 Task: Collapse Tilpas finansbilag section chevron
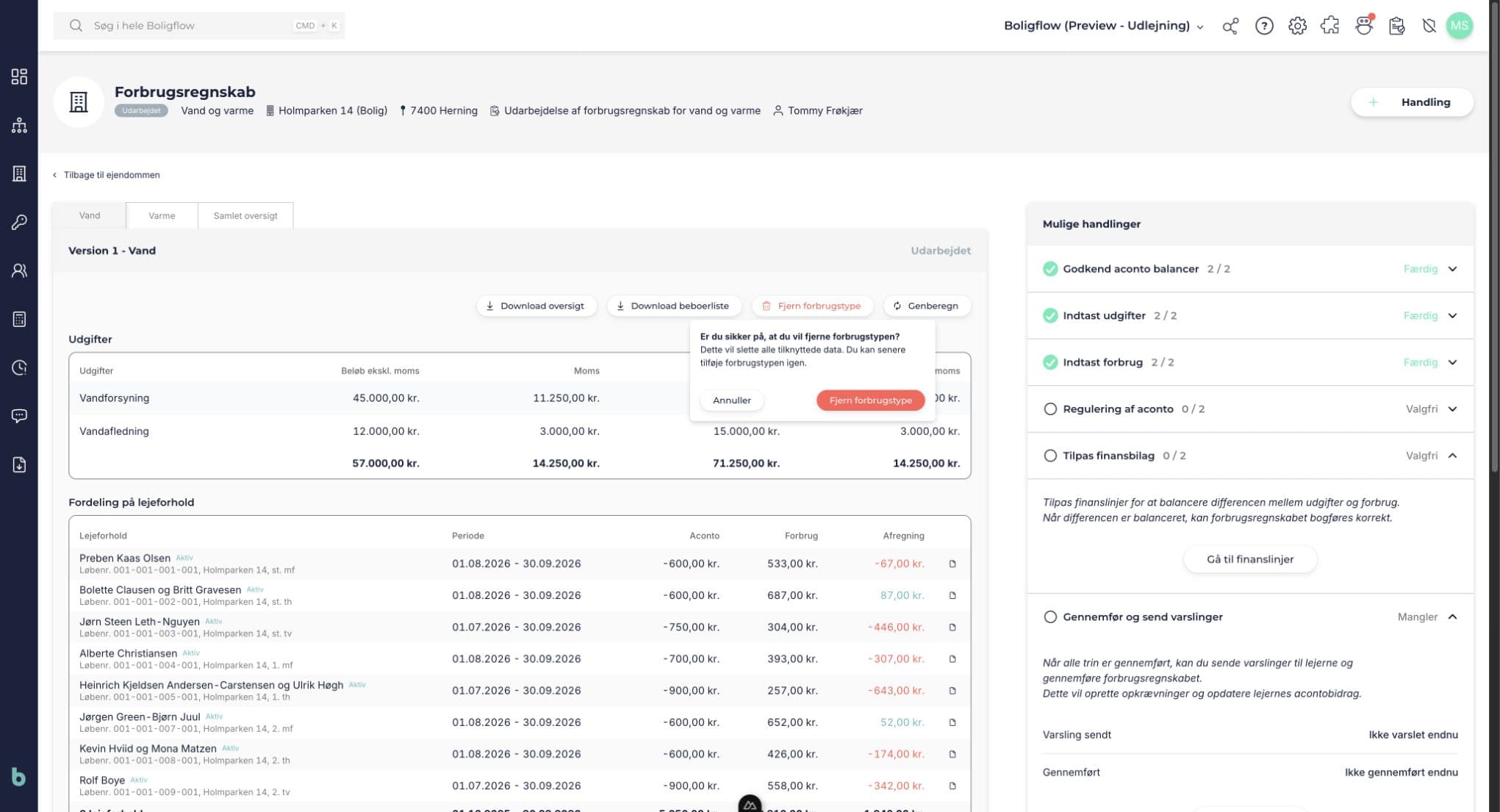(x=1452, y=456)
